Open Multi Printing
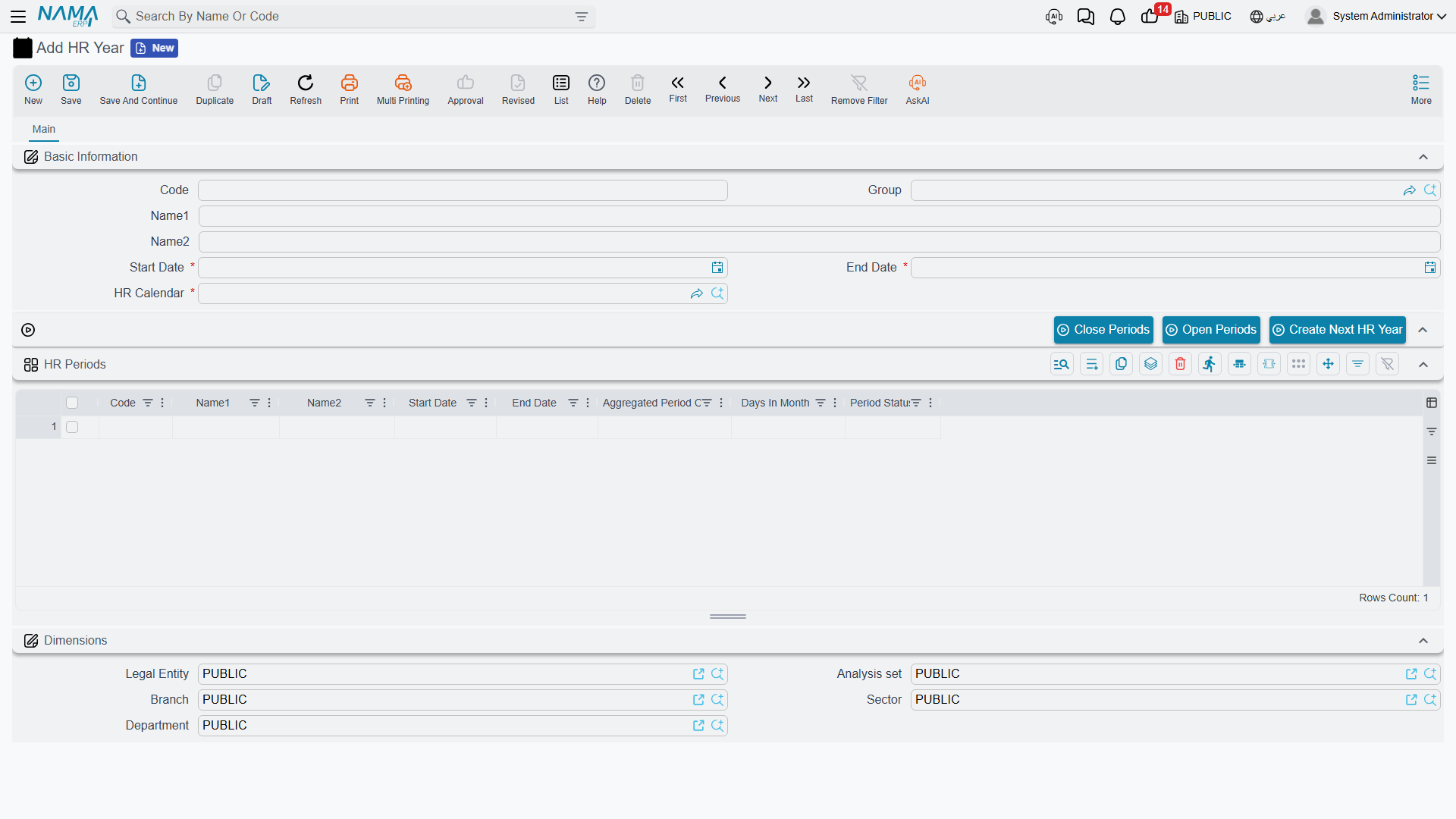 coord(403,89)
